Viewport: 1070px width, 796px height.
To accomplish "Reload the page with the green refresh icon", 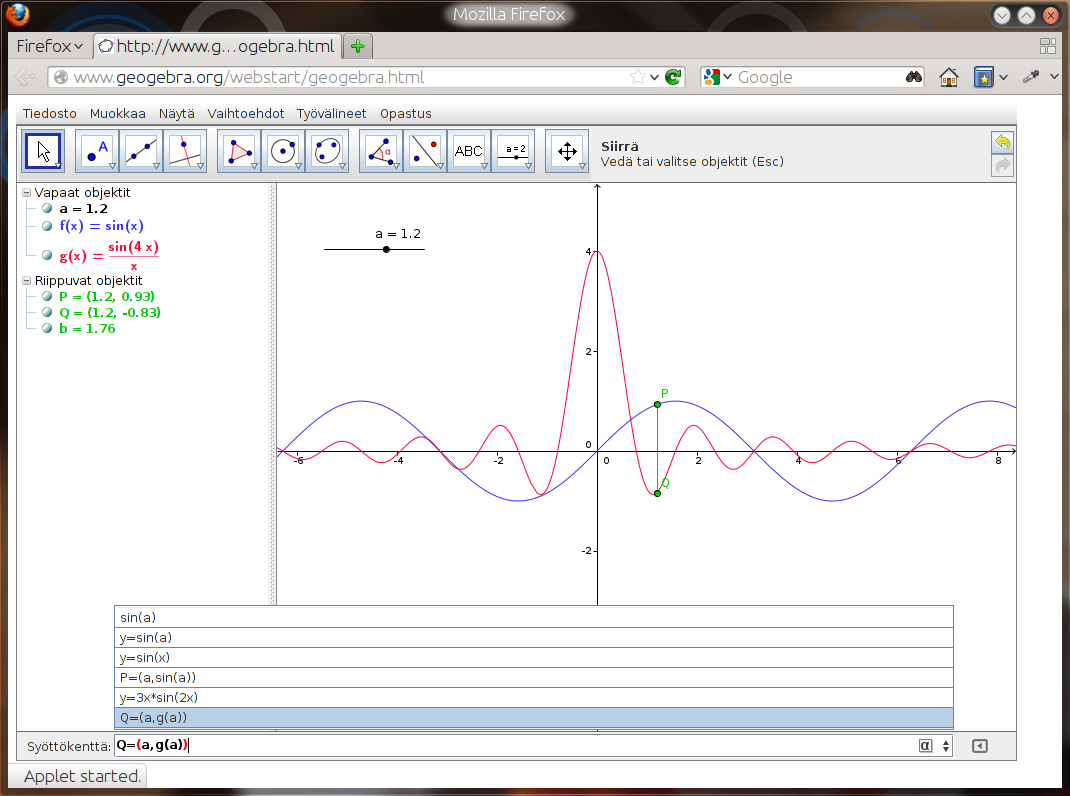I will click(673, 77).
